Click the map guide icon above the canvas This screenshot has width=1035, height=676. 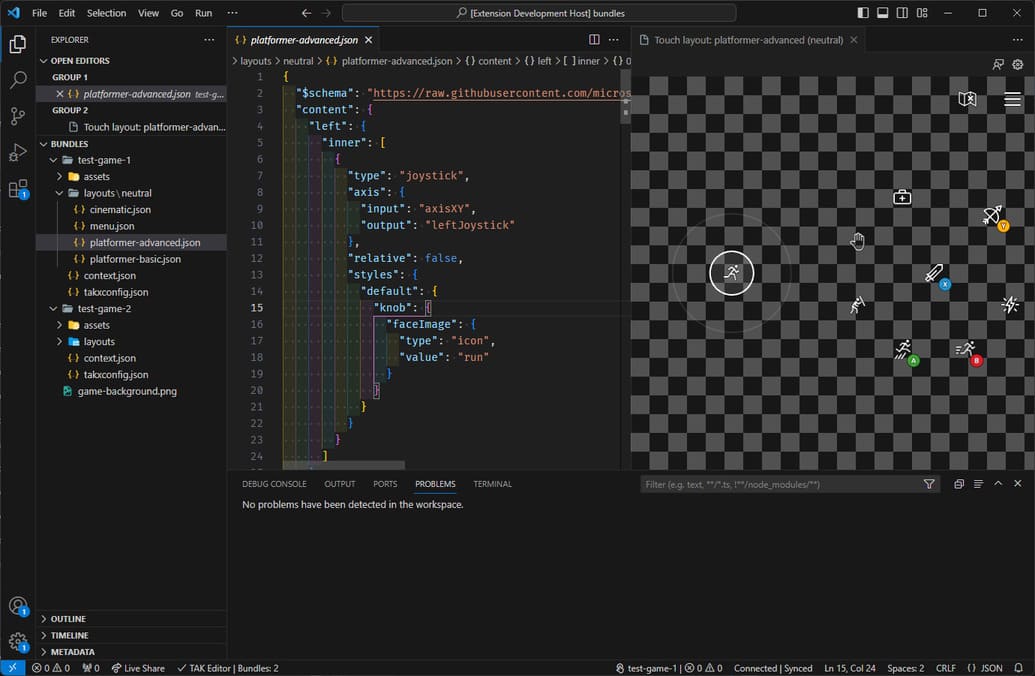(x=966, y=99)
